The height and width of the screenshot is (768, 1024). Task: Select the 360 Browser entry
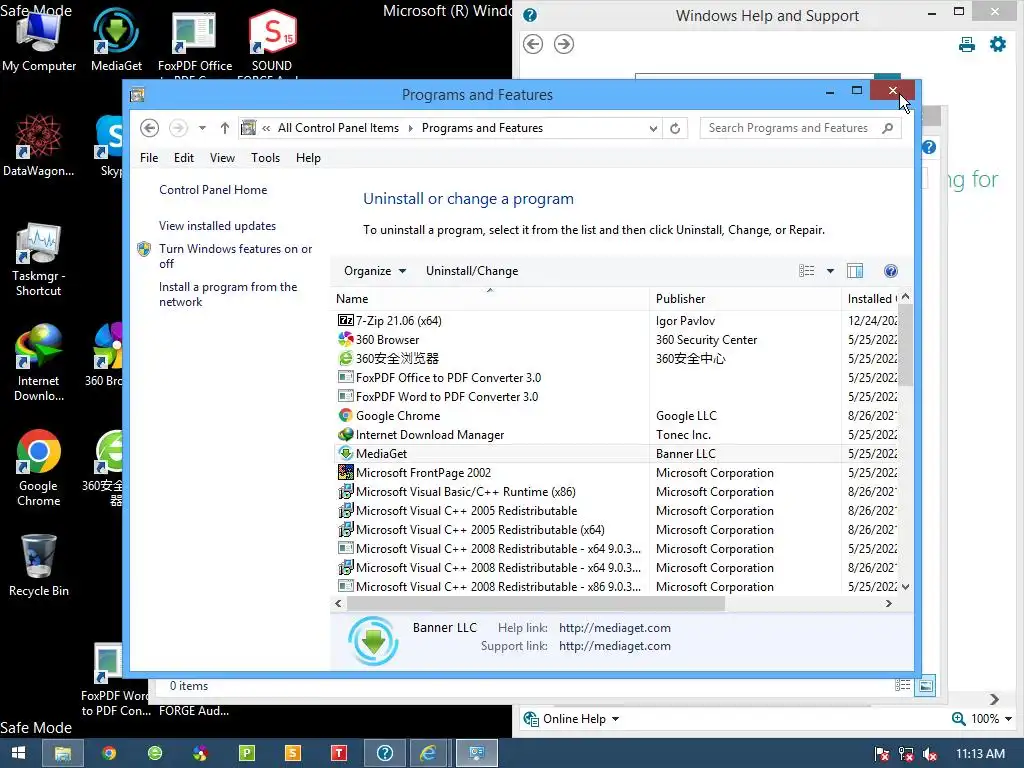[387, 340]
